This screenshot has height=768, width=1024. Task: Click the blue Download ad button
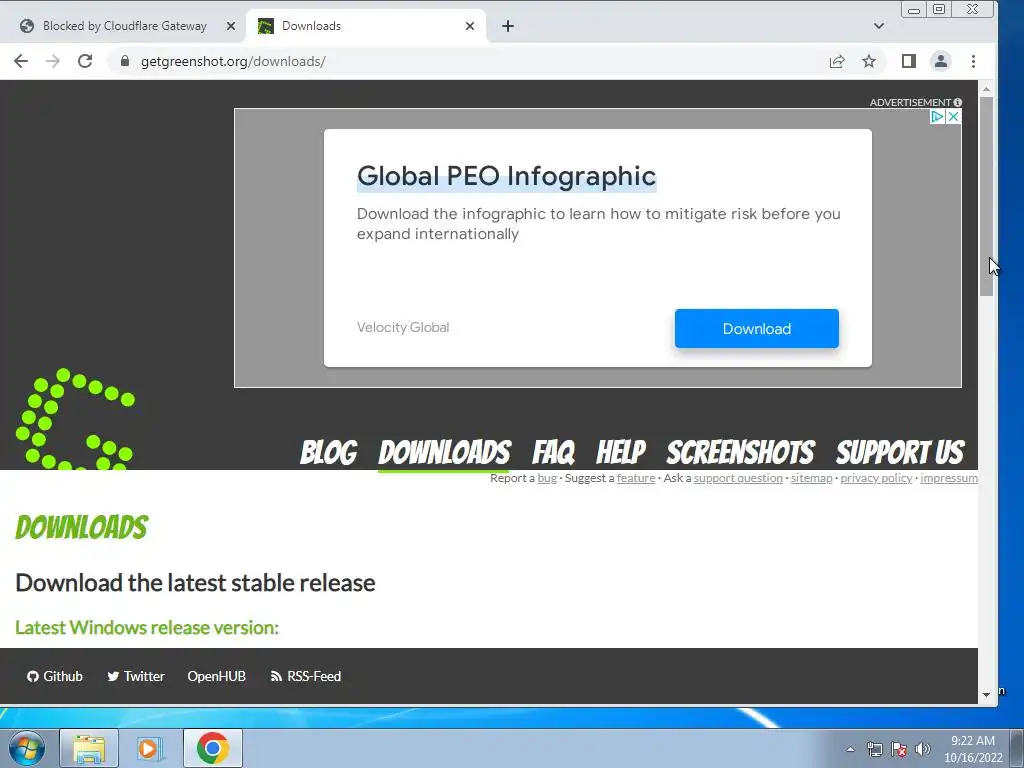757,328
